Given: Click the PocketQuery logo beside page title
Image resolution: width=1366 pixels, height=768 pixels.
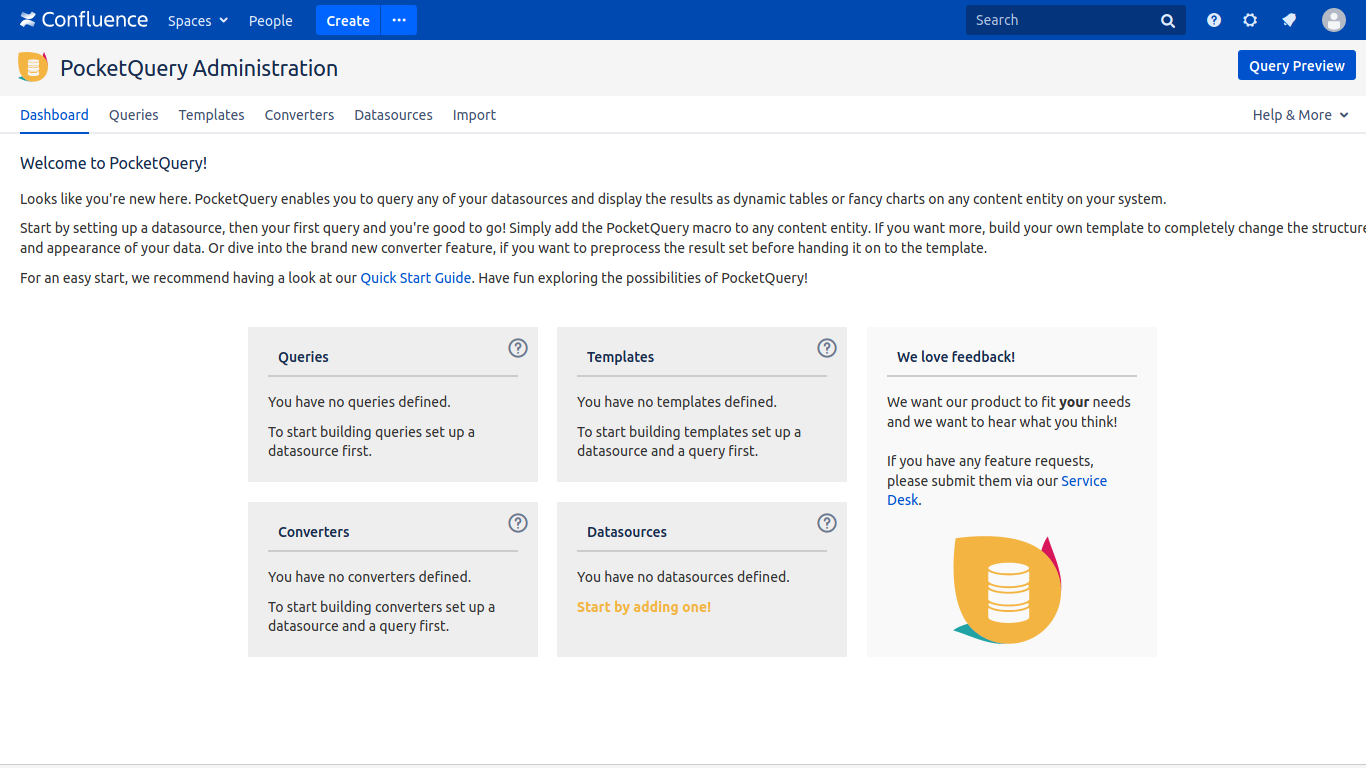Looking at the screenshot, I should (33, 67).
